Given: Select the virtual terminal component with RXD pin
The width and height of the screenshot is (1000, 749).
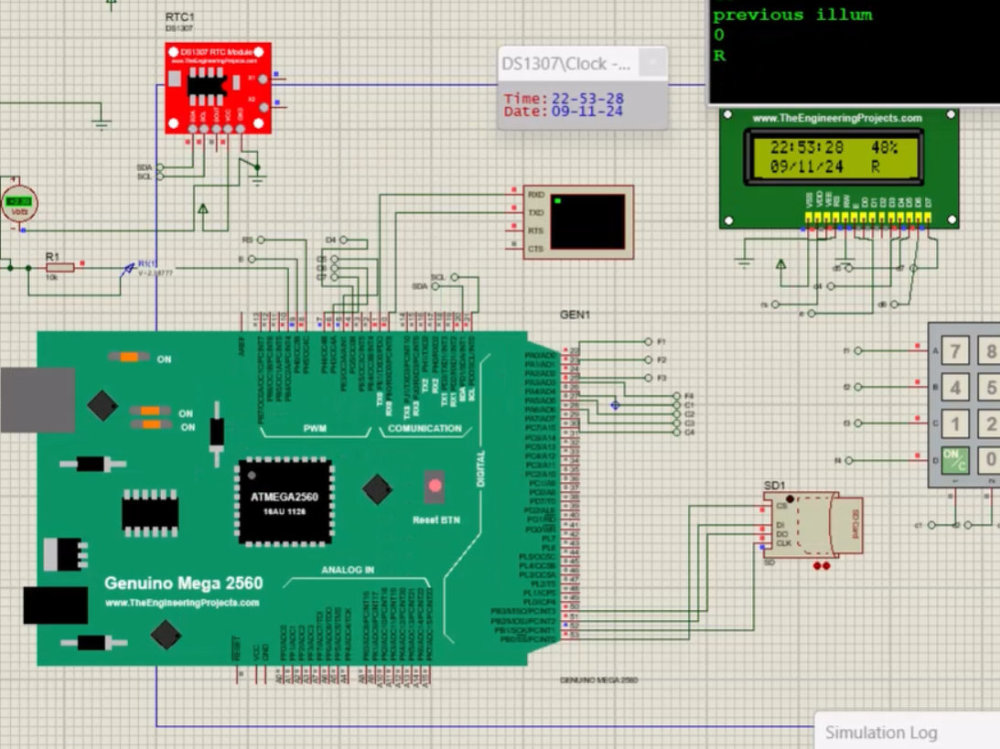Looking at the screenshot, I should tap(578, 222).
